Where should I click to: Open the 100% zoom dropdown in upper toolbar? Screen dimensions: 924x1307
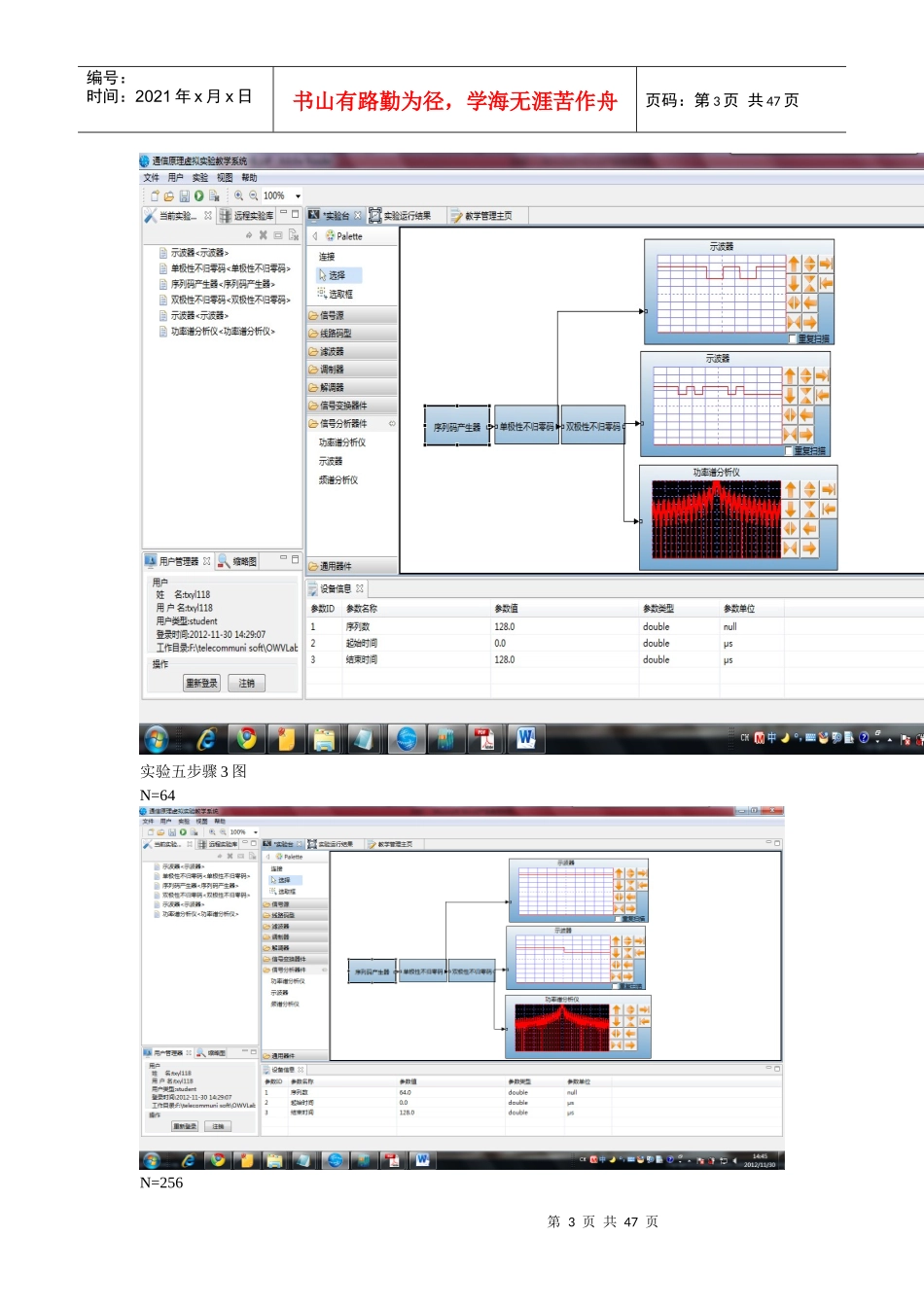point(298,196)
